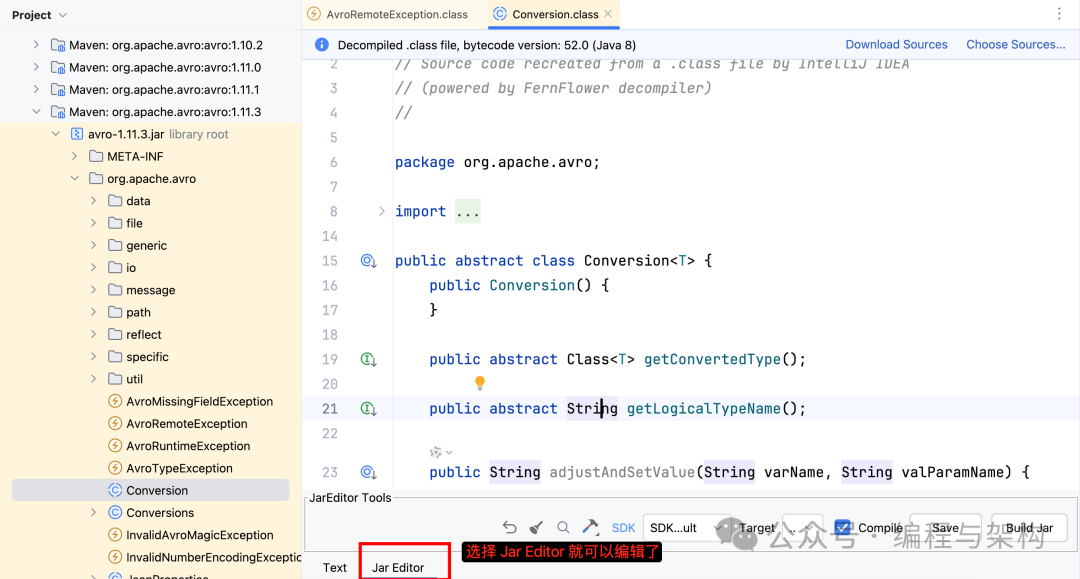Click the implemented-method gutter icon on line 19
1080x579 pixels.
coord(368,359)
